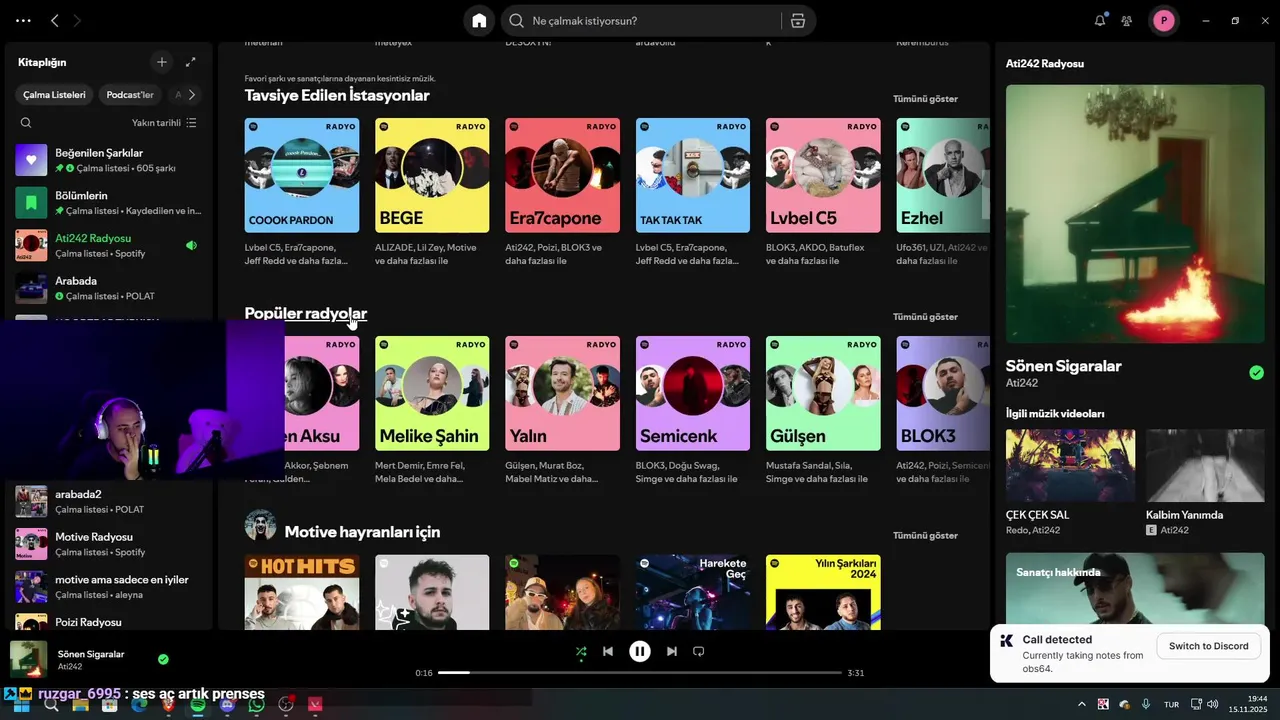Expand the library with the arrows icon
Viewport: 1280px width, 720px height.
click(191, 62)
